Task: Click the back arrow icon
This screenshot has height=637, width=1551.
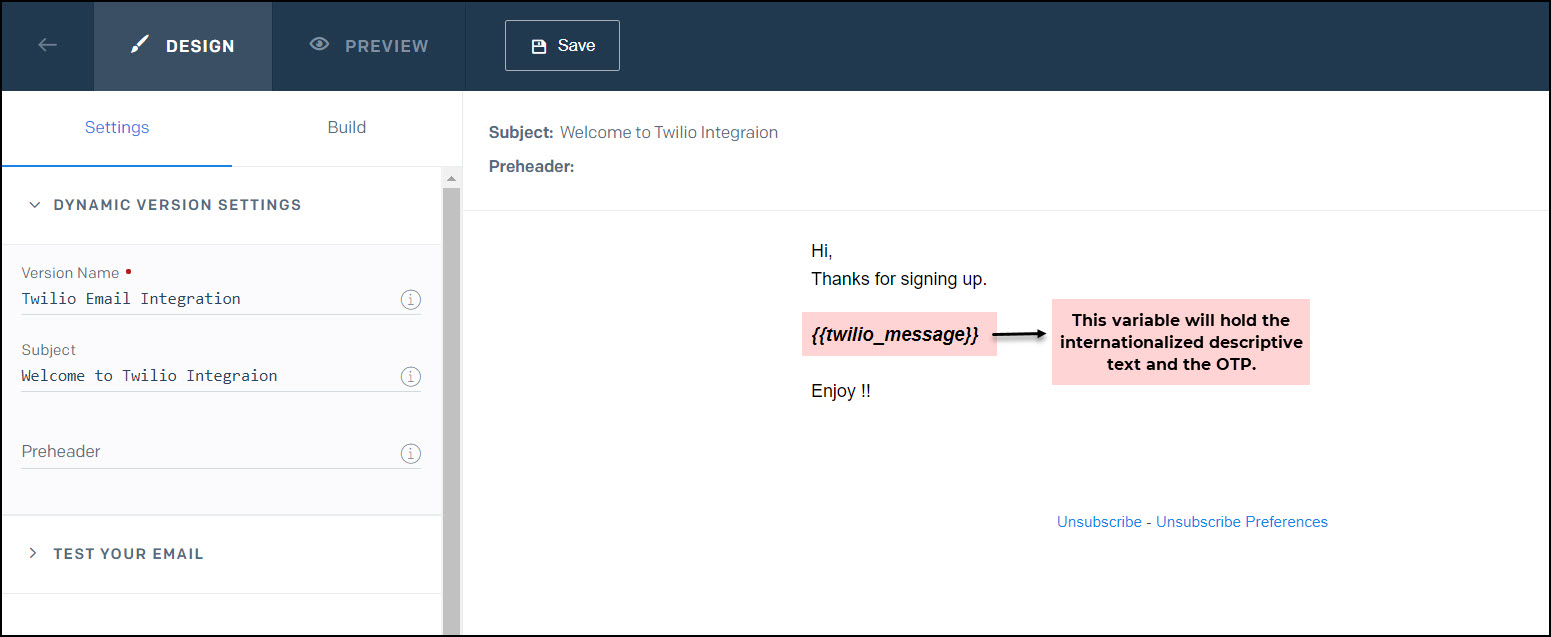Action: pos(47,45)
